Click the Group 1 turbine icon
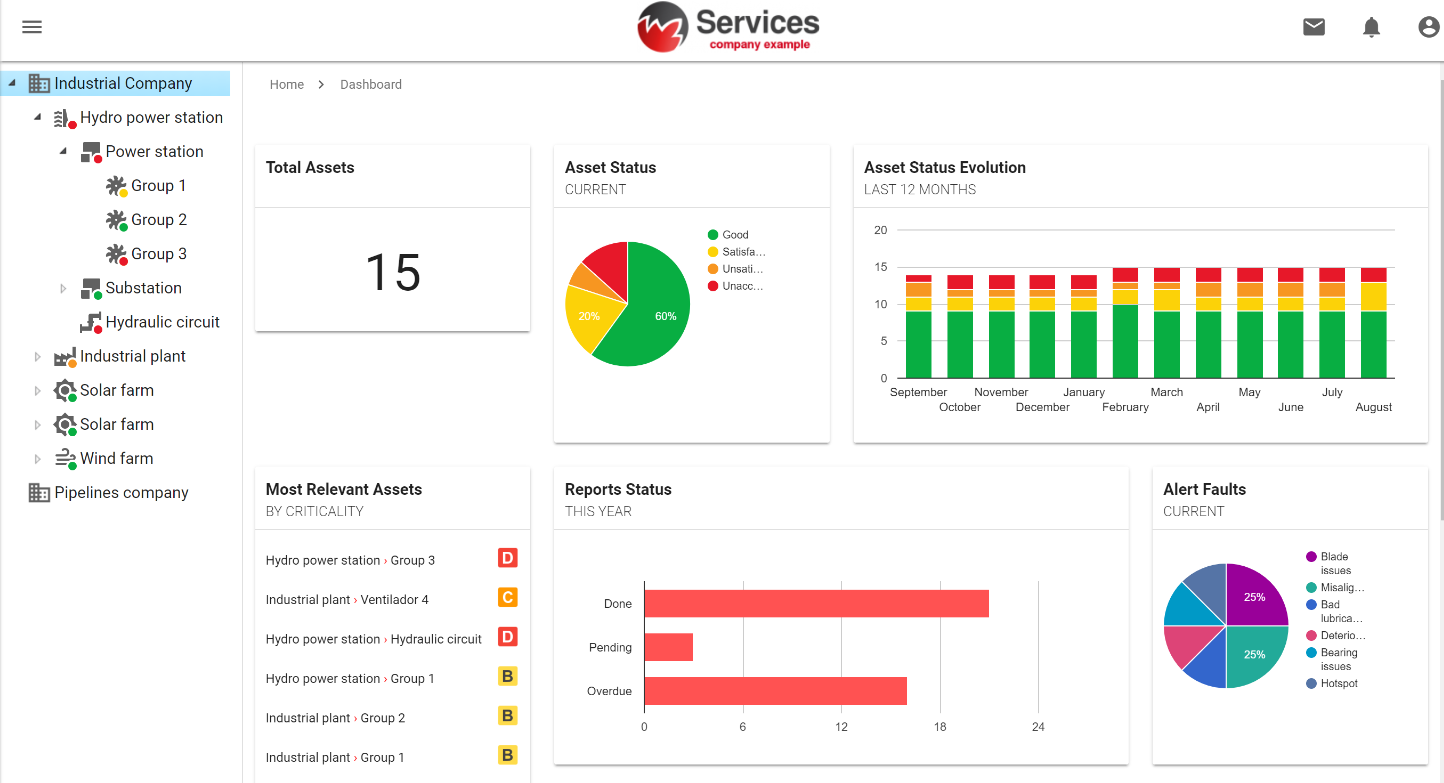Screen dimensions: 1444x783 (117, 186)
